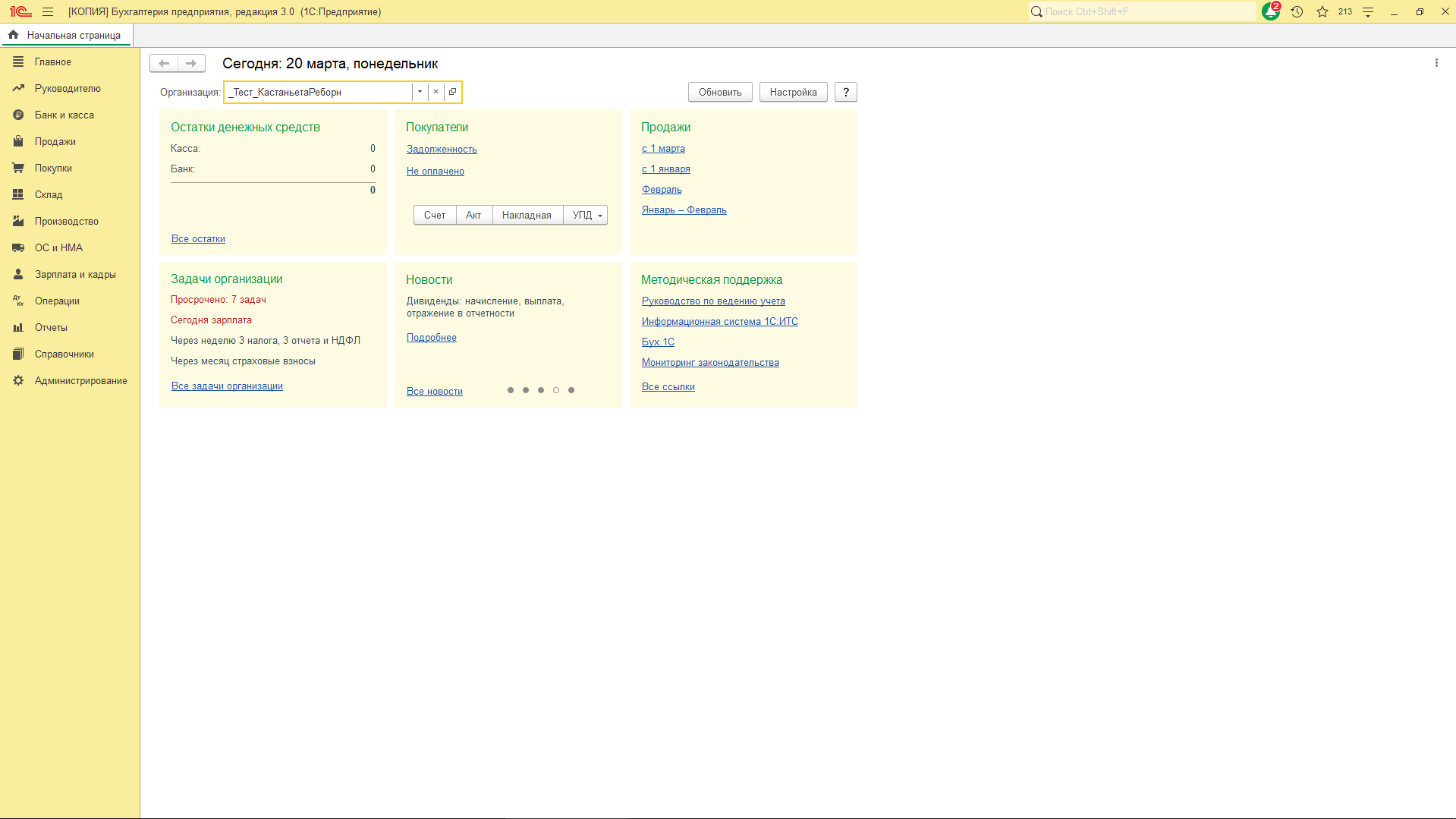Open Январь – Февраль sales link
The width and height of the screenshot is (1456, 819).
684,210
